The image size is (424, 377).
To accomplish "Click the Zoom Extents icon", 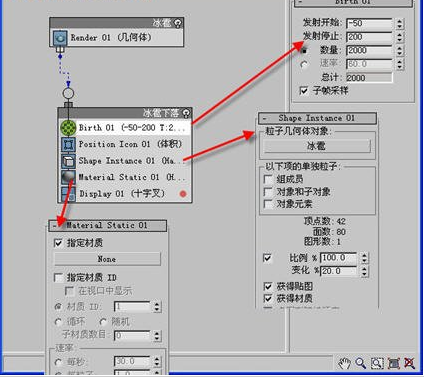I will click(x=394, y=363).
